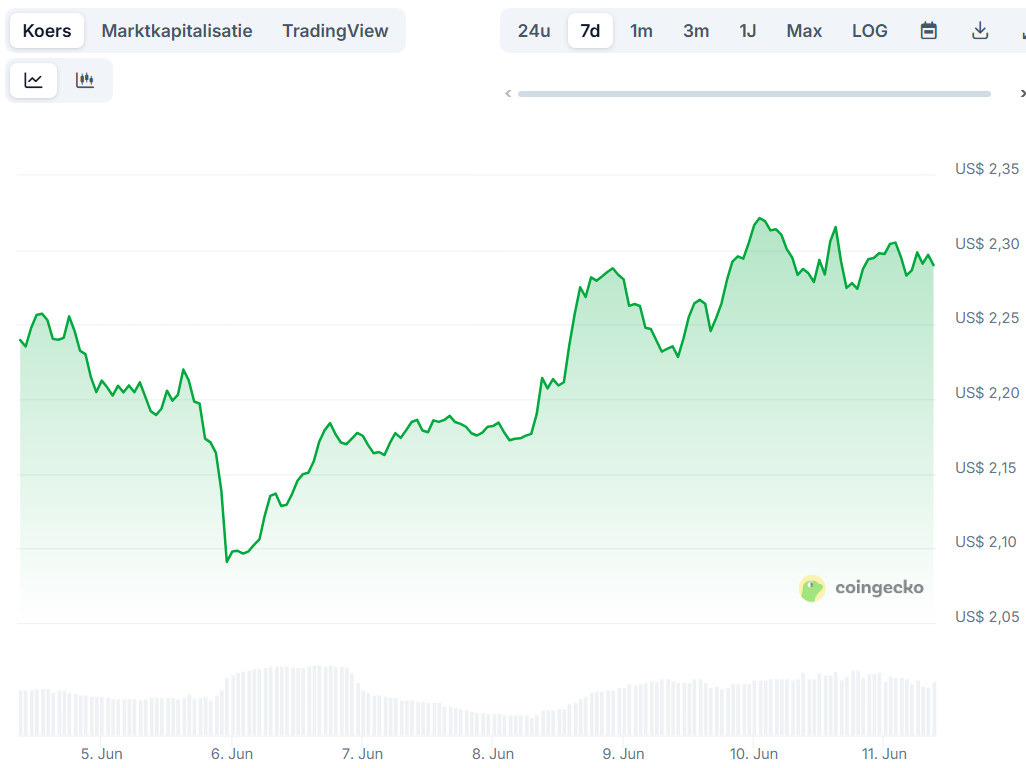The width and height of the screenshot is (1026, 768).
Task: Switch to line chart view icon
Action: pyautogui.click(x=33, y=80)
